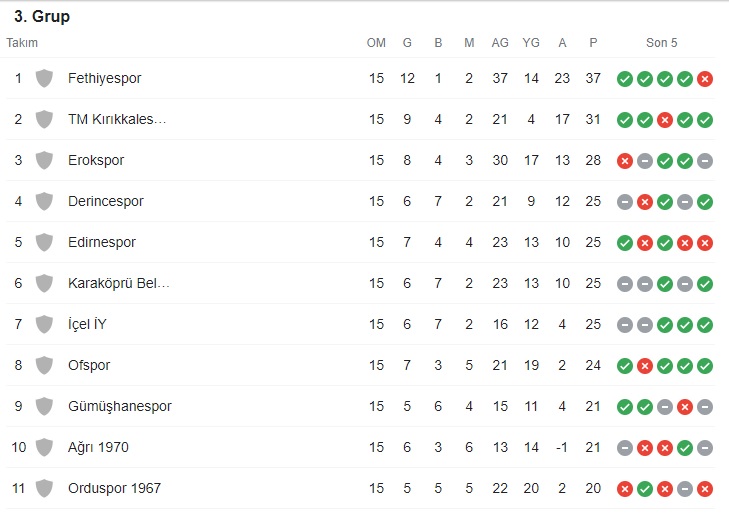Click the Edirnespor team shield icon
This screenshot has width=729, height=515.
coord(44,243)
